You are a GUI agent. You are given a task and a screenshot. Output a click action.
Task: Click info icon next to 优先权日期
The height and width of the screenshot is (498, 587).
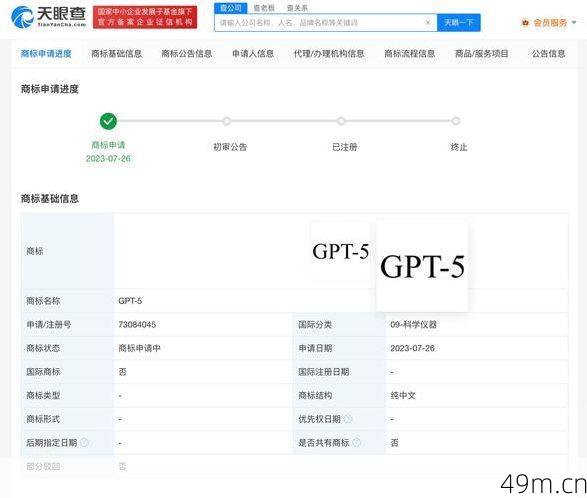click(x=348, y=419)
